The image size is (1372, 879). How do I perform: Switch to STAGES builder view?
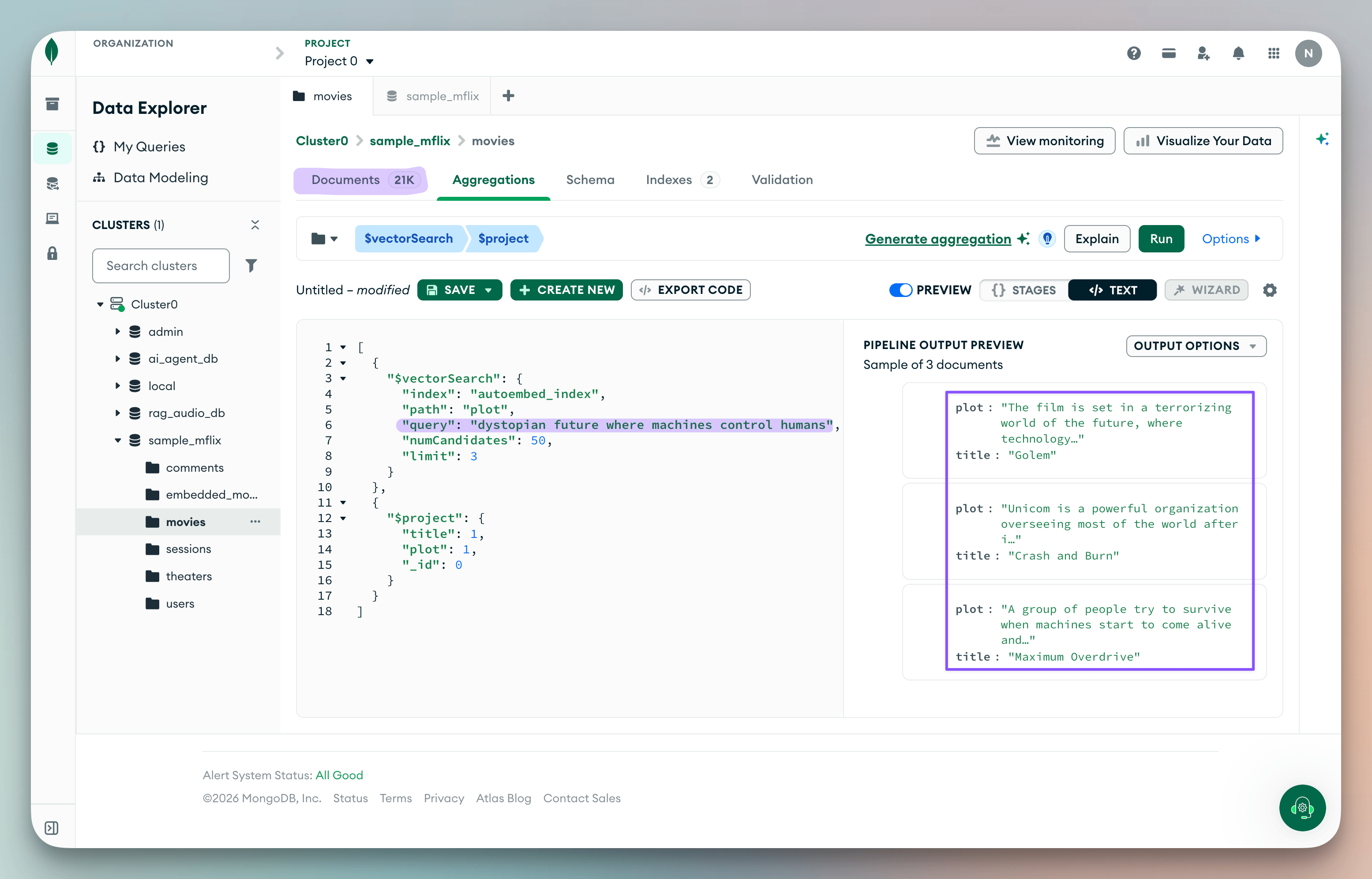(1024, 290)
